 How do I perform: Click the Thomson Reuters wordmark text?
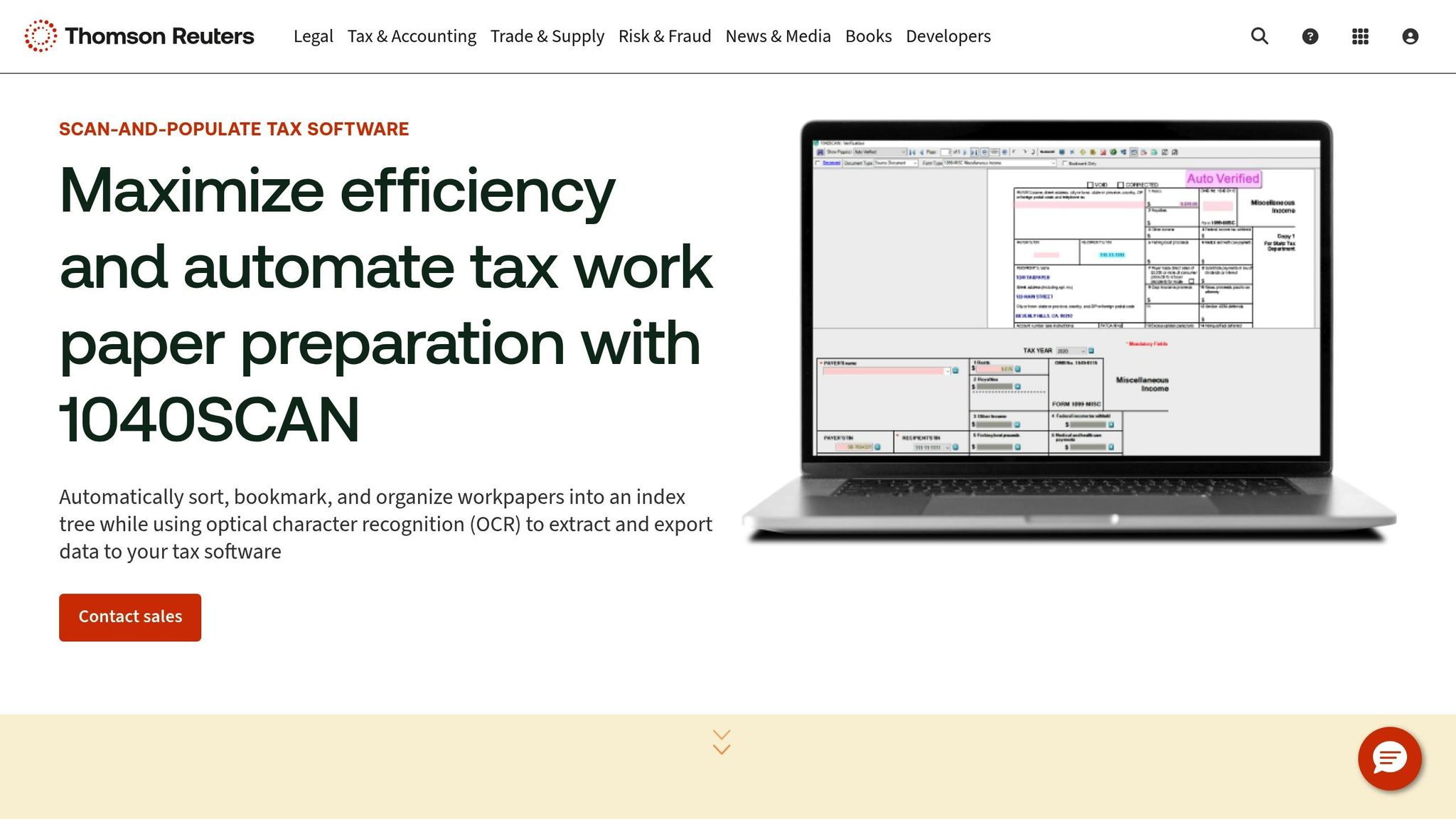coord(159,36)
